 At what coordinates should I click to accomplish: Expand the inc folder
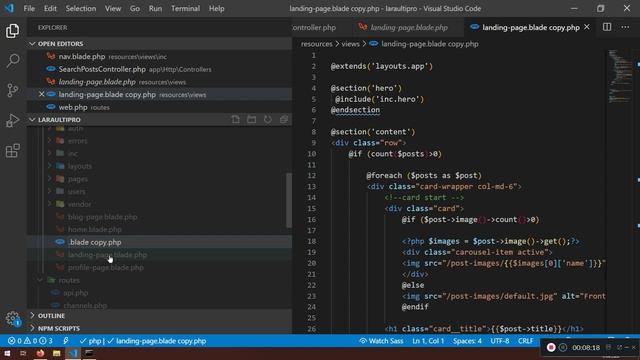(50, 153)
